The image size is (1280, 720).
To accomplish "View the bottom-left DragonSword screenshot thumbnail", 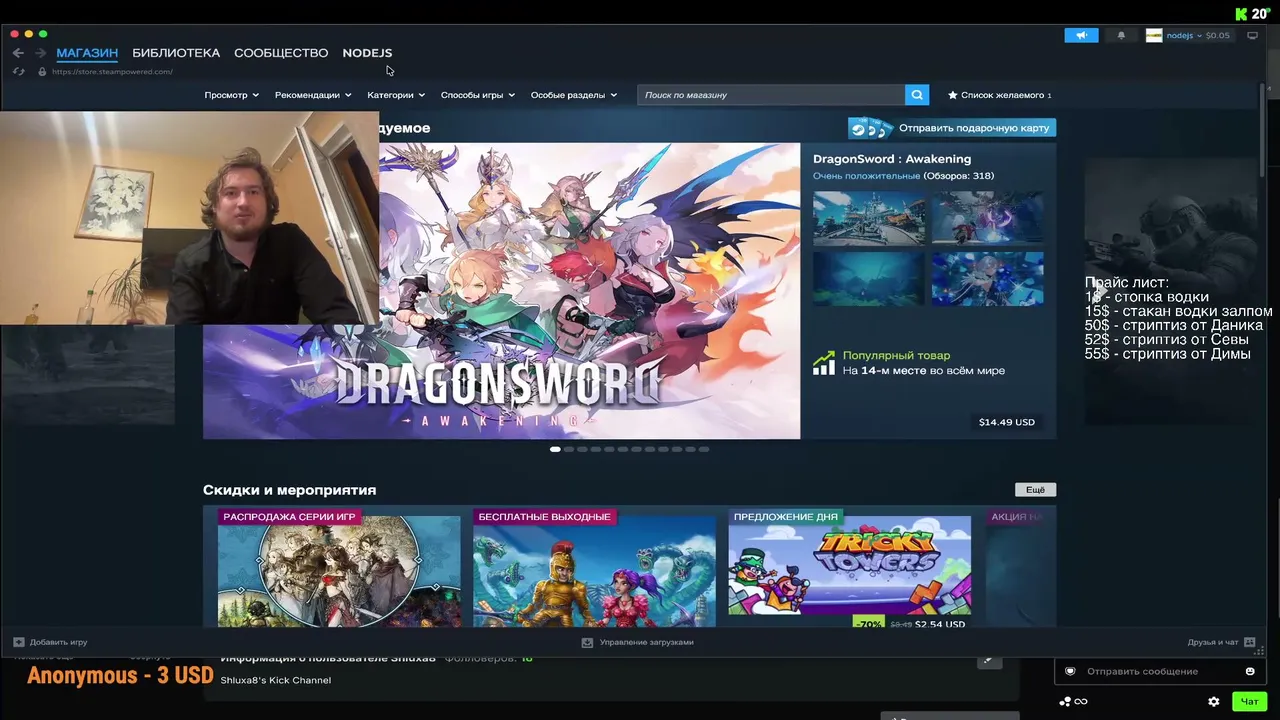I will tap(869, 278).
